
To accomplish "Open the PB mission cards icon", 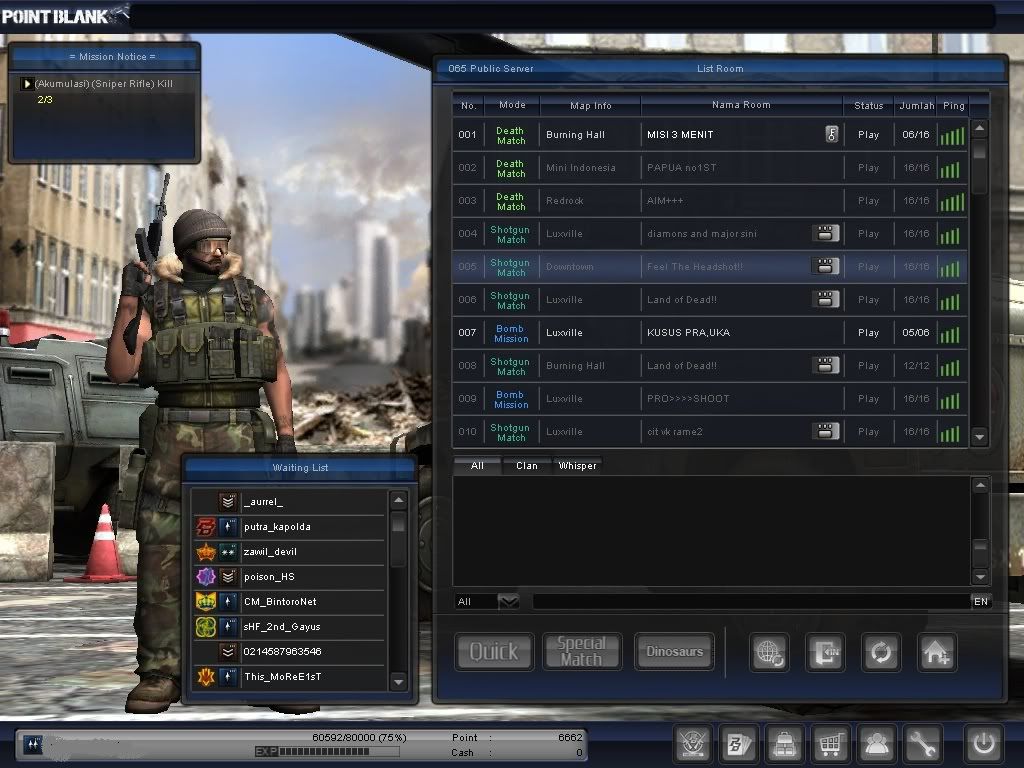I will tap(738, 743).
